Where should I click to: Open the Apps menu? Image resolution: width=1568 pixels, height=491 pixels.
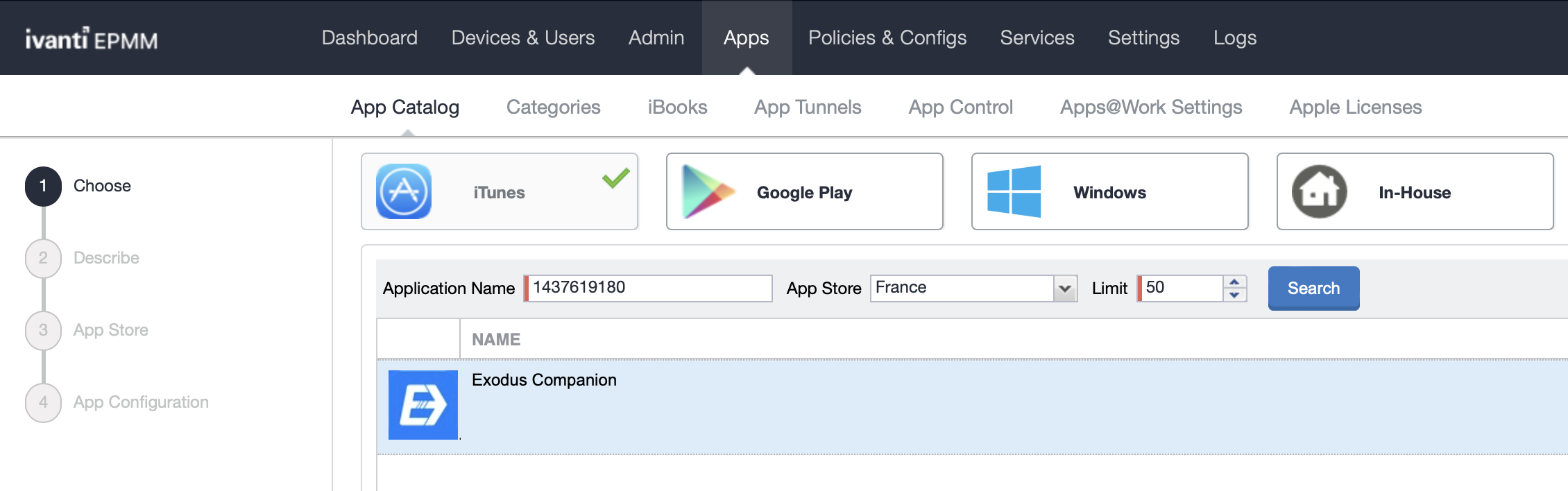(x=747, y=37)
